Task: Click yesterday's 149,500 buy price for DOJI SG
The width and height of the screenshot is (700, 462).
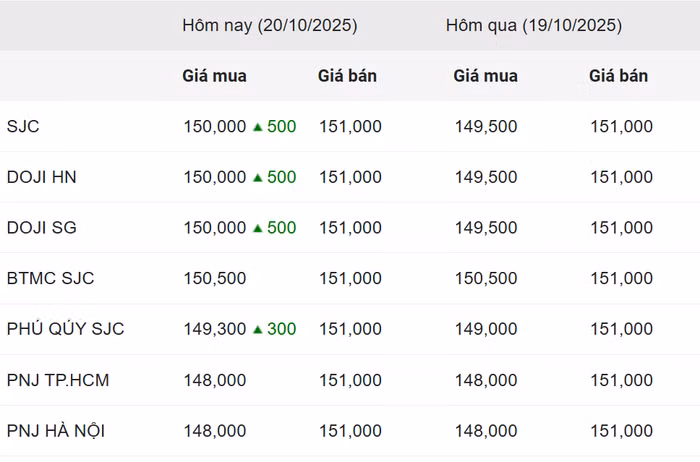Action: [x=486, y=228]
